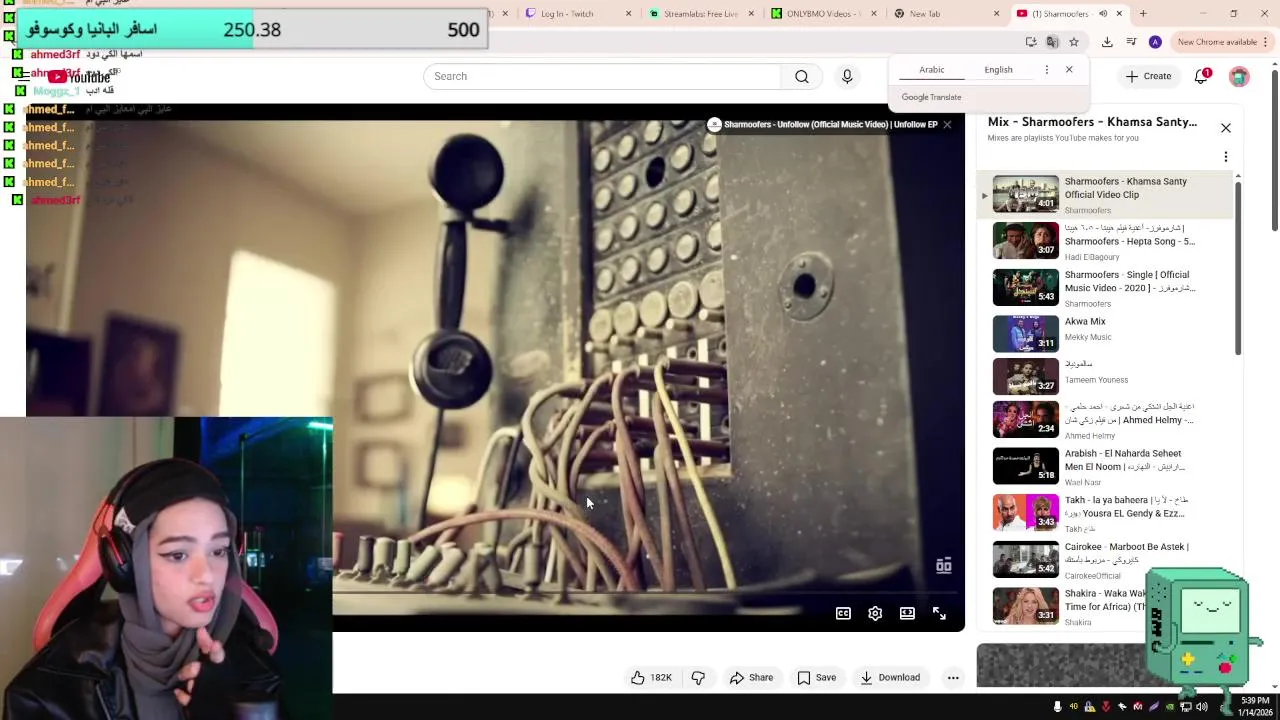Play the Tameem Youness playlist video
Image resolution: width=1280 pixels, height=720 pixels.
1105,377
